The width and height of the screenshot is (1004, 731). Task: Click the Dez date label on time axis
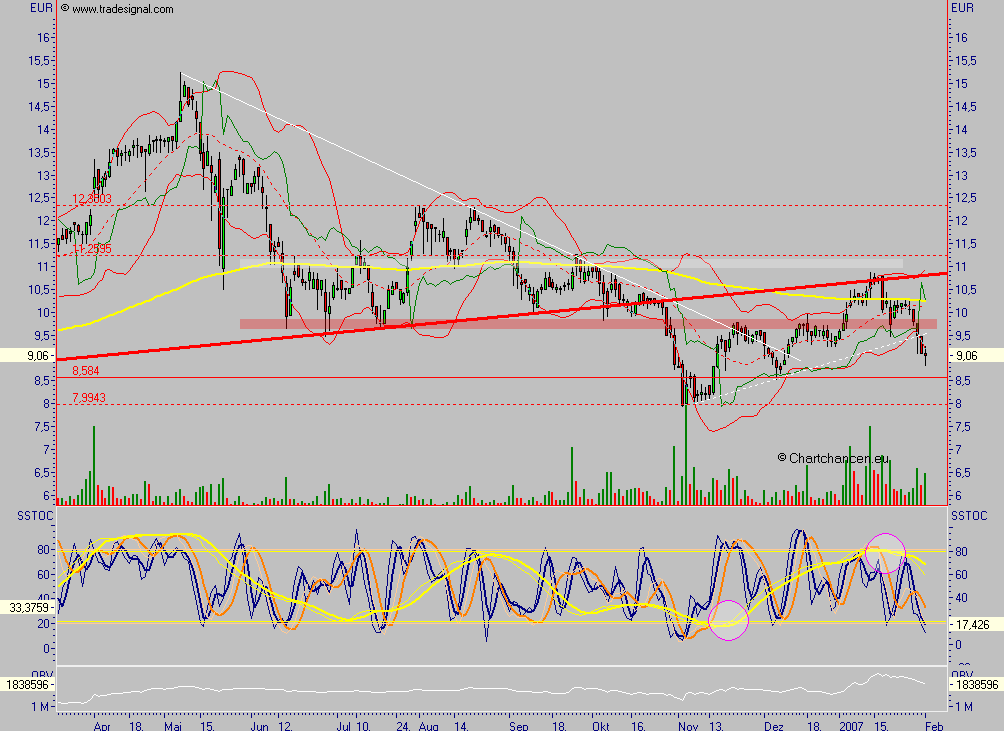pyautogui.click(x=773, y=725)
